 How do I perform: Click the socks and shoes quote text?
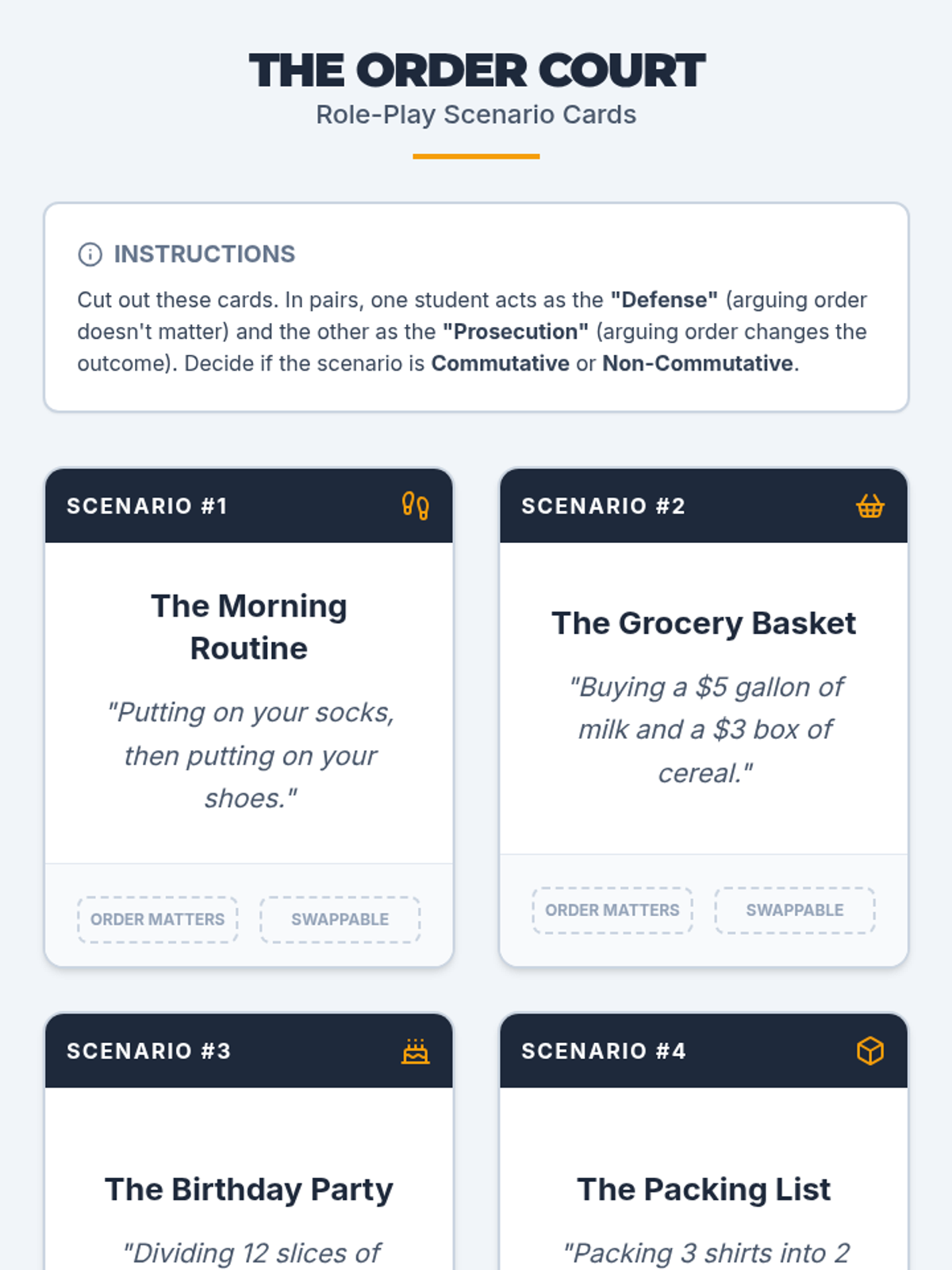coord(251,755)
